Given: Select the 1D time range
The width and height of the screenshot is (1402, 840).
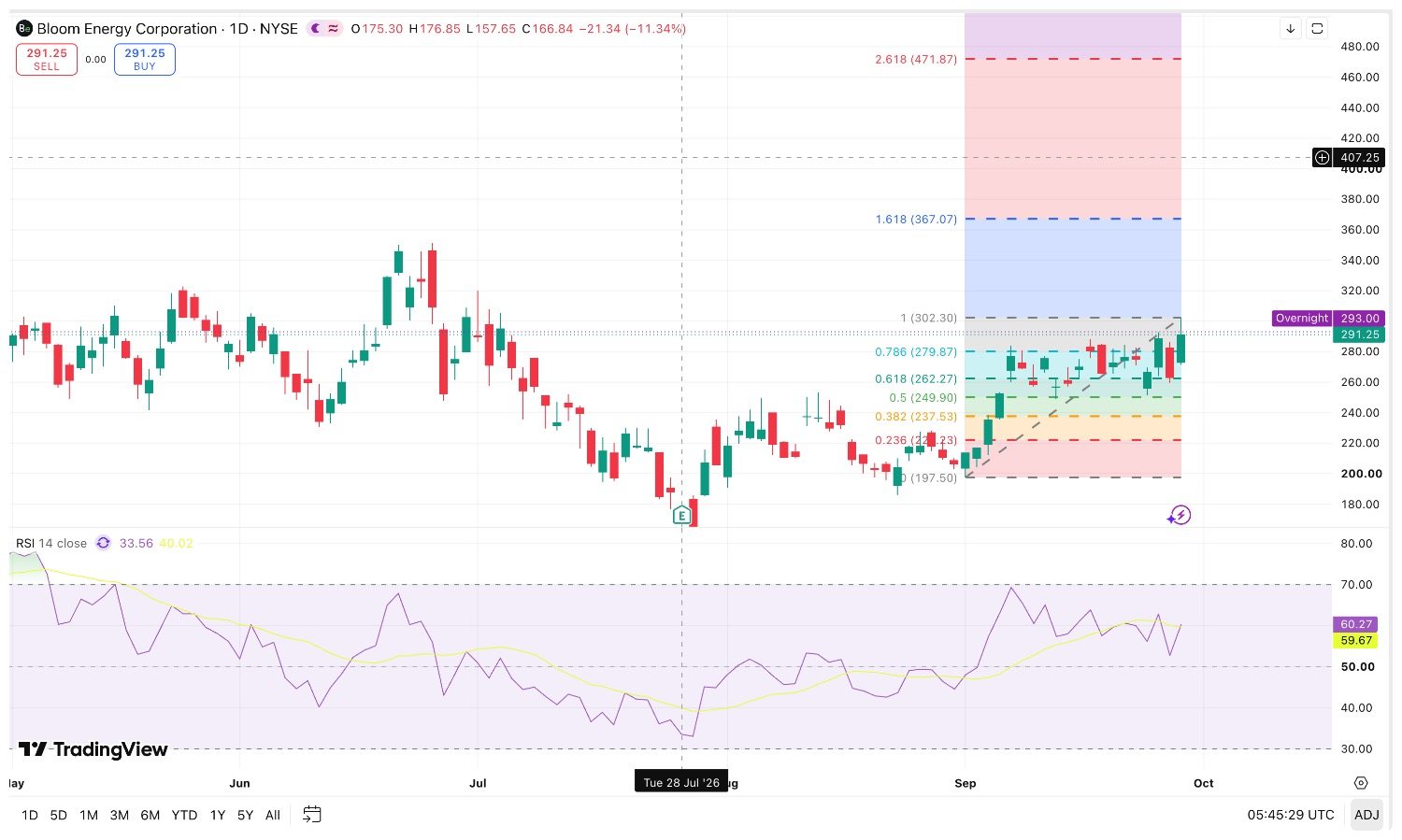Looking at the screenshot, I should click(x=30, y=815).
